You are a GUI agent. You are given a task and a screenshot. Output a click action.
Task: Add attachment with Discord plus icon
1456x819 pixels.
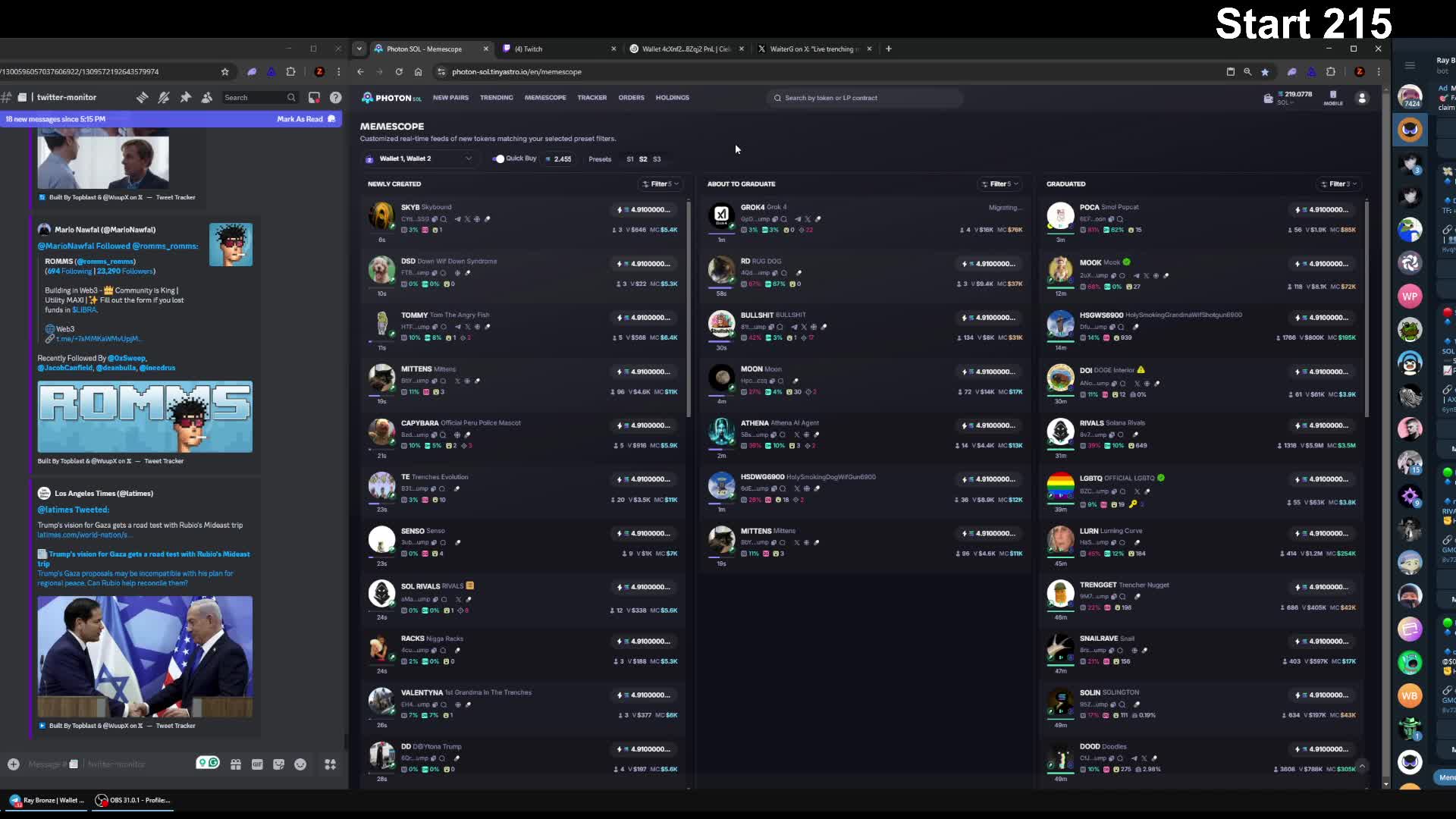click(13, 764)
